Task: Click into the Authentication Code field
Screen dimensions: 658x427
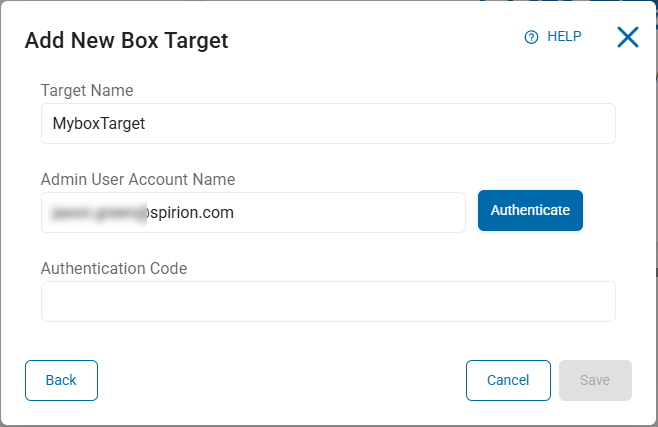Action: coord(328,301)
